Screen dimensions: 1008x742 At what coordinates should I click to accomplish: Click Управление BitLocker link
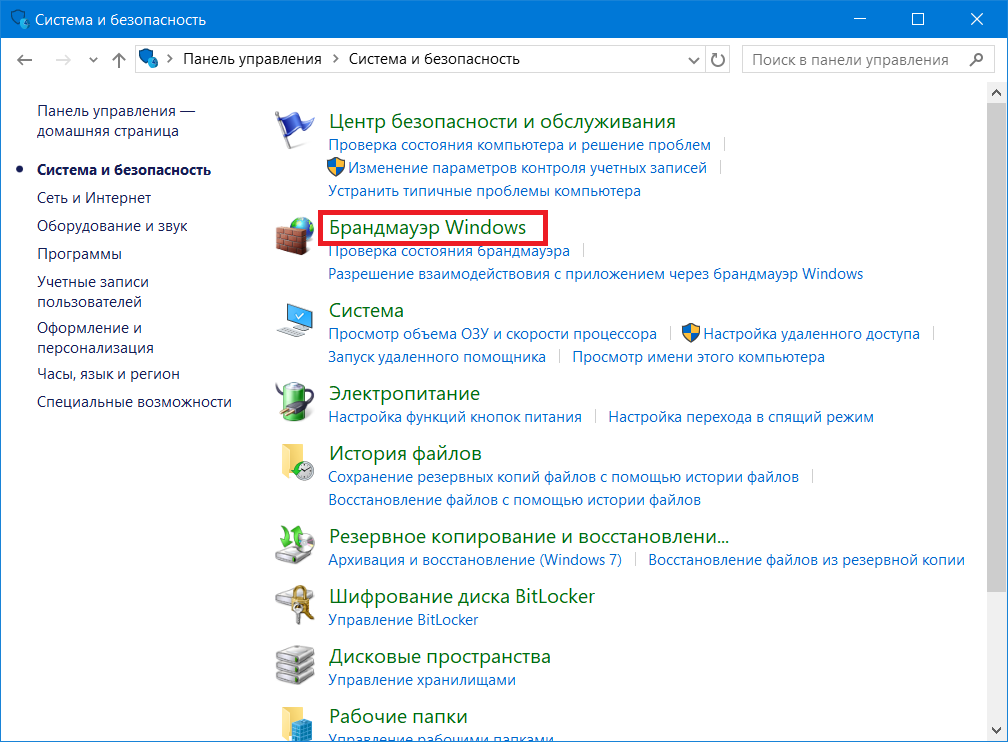tap(403, 620)
